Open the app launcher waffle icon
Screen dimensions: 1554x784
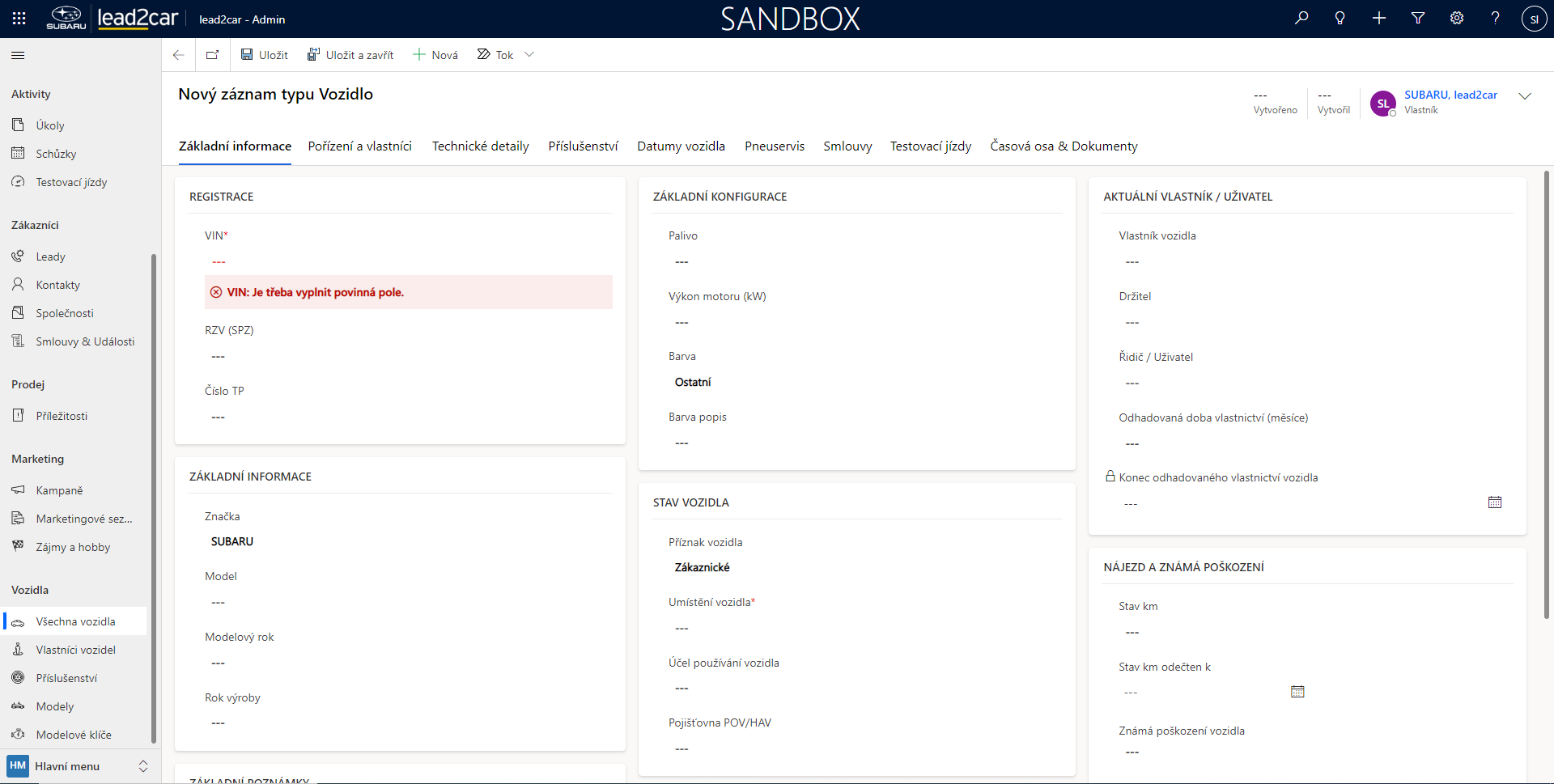[x=19, y=19]
